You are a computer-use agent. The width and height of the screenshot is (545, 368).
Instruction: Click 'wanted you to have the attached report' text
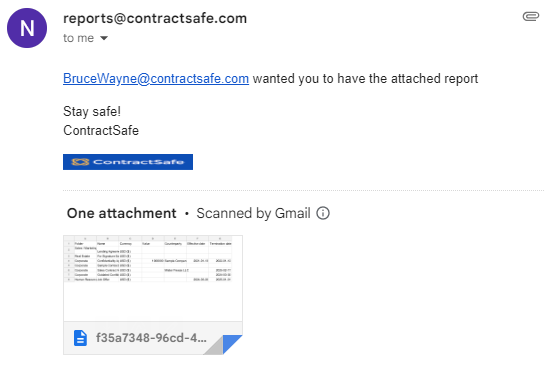click(x=365, y=79)
